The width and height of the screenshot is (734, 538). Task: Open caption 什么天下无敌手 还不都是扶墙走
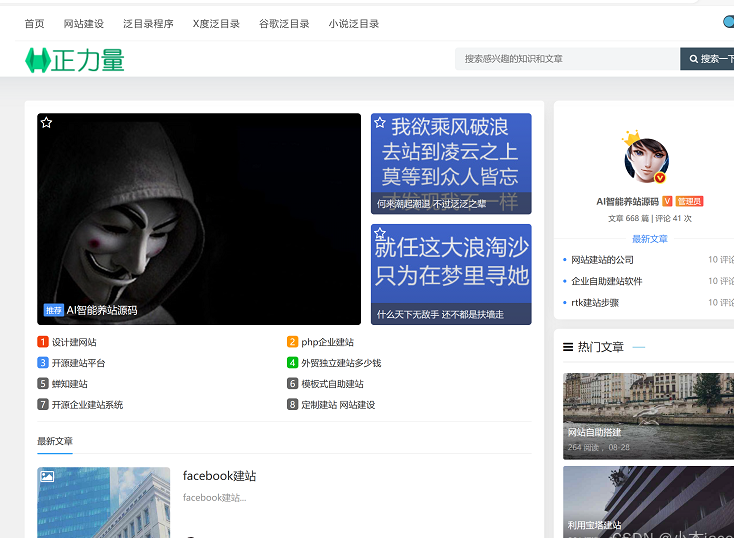(440, 314)
